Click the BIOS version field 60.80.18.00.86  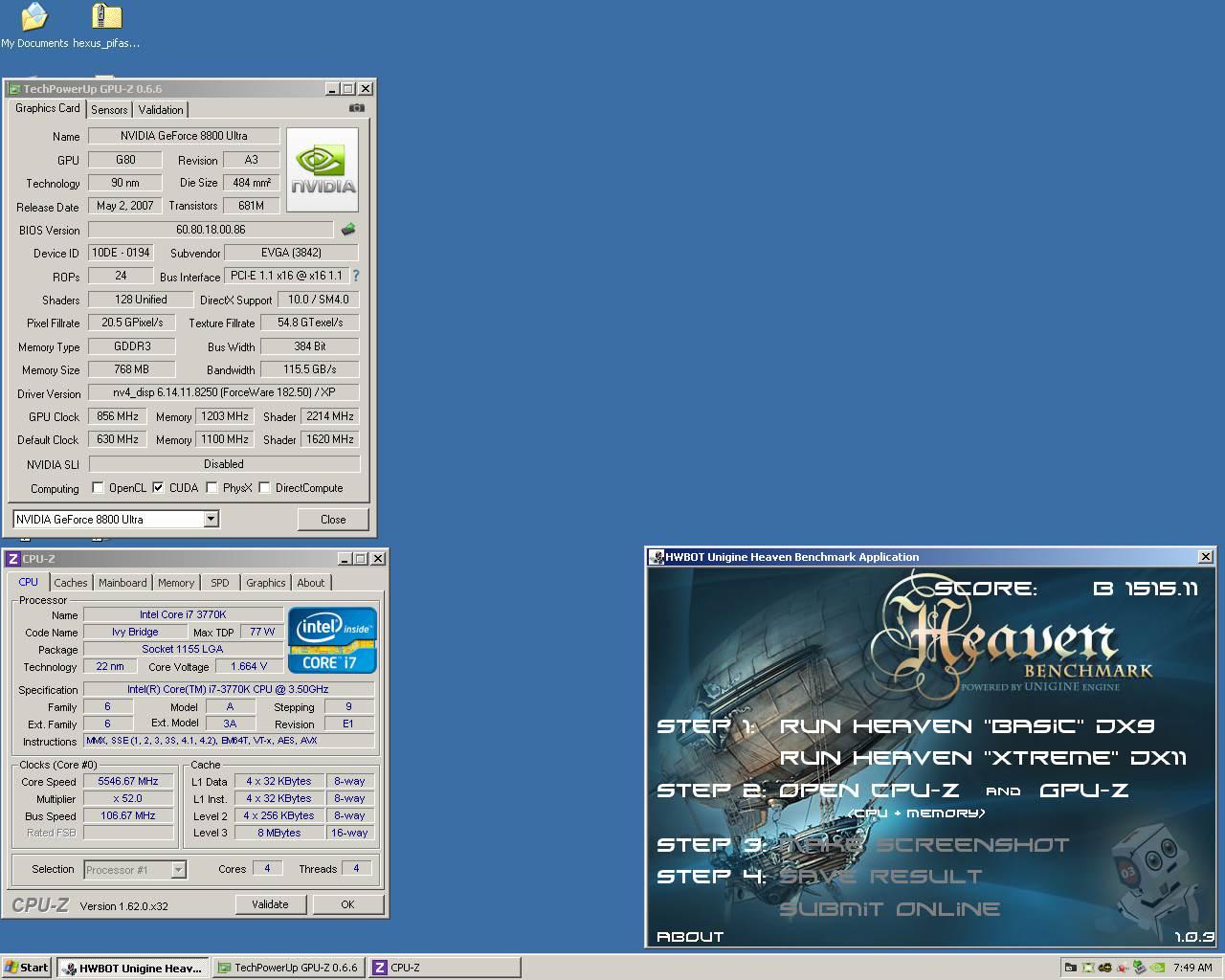pos(211,230)
